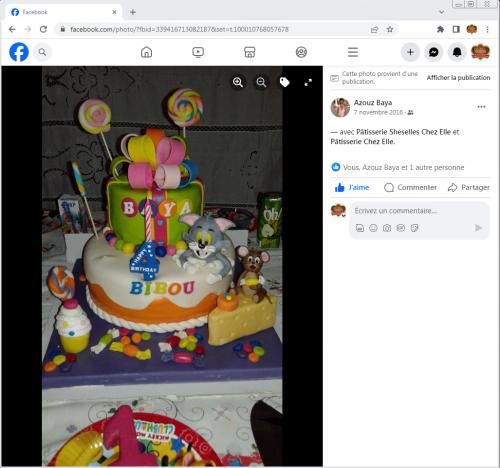Open the like reaction count icon
The width and height of the screenshot is (500, 468).
click(x=336, y=167)
